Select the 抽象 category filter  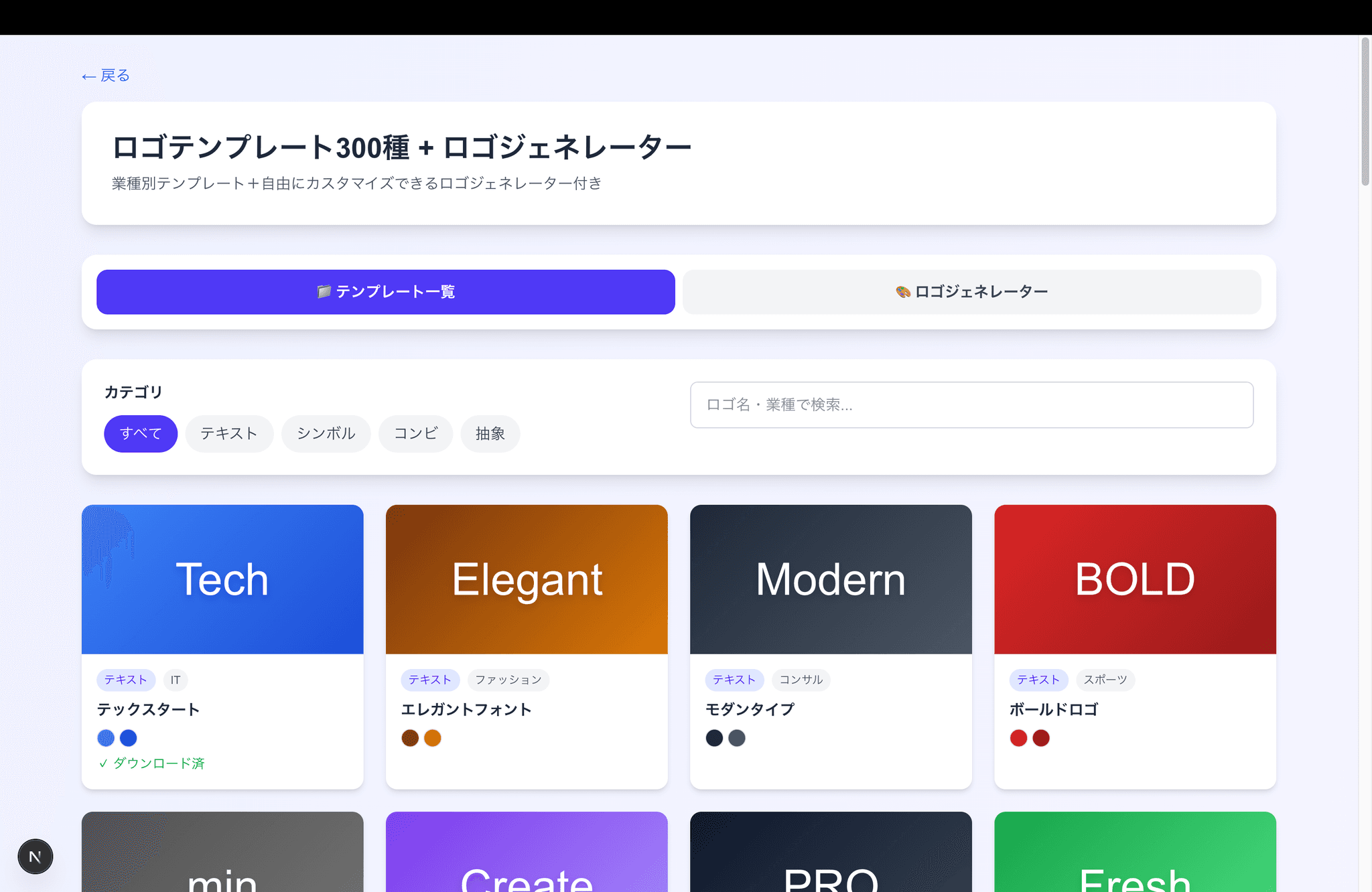coord(490,433)
